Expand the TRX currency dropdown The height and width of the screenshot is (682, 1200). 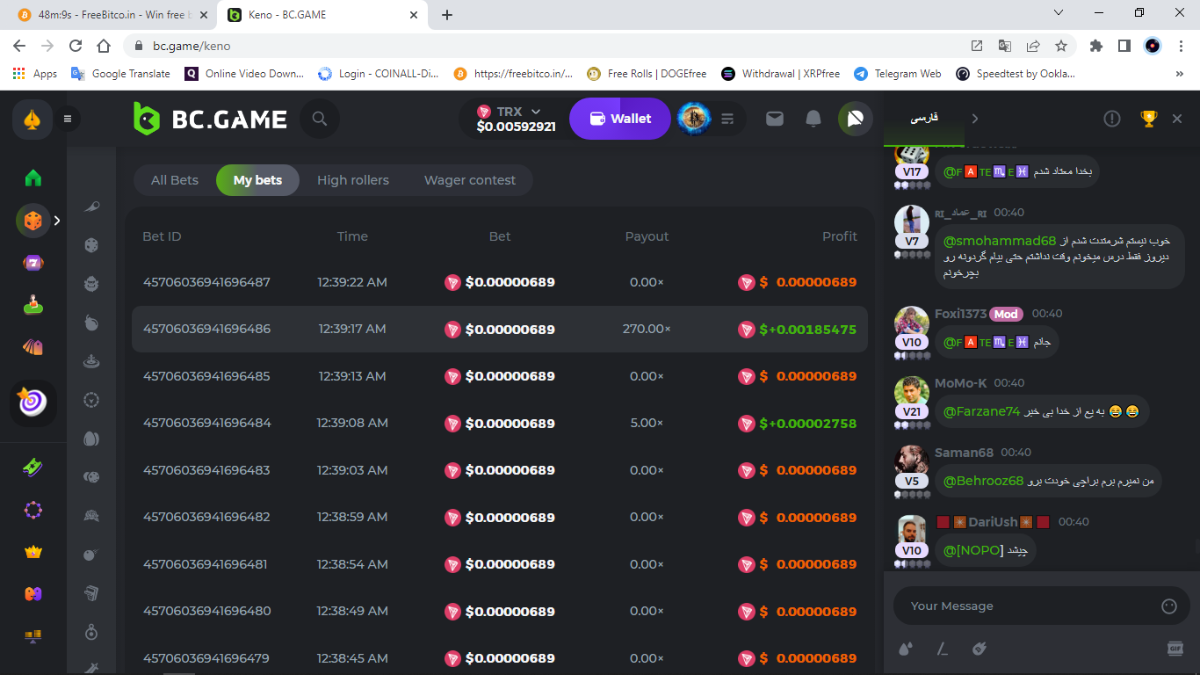pos(536,111)
